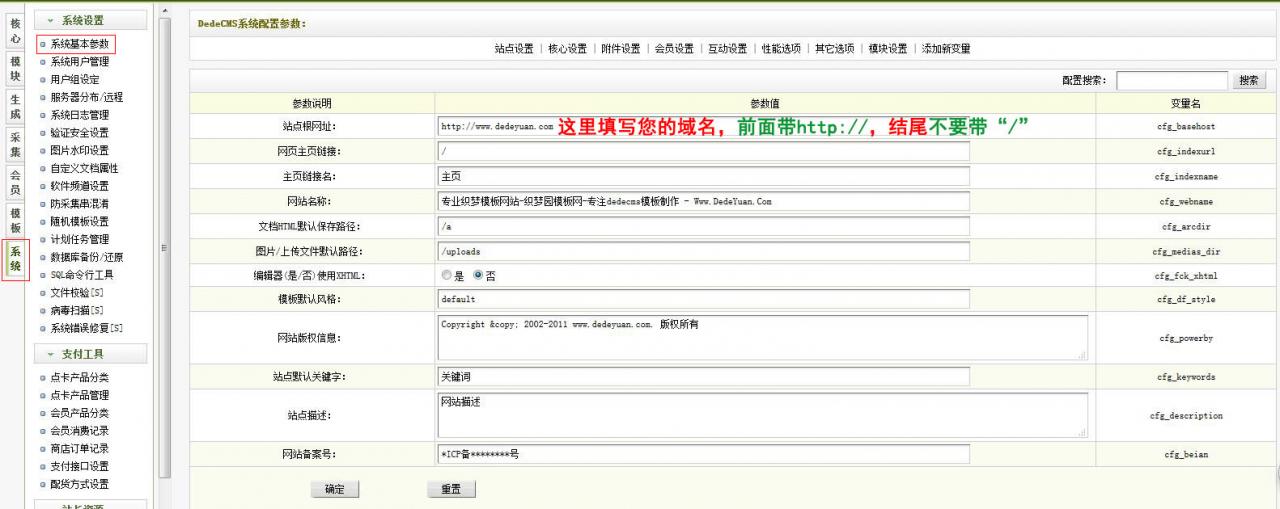Open the 模块 vertical tab
The width and height of the screenshot is (1280, 509).
[14, 68]
